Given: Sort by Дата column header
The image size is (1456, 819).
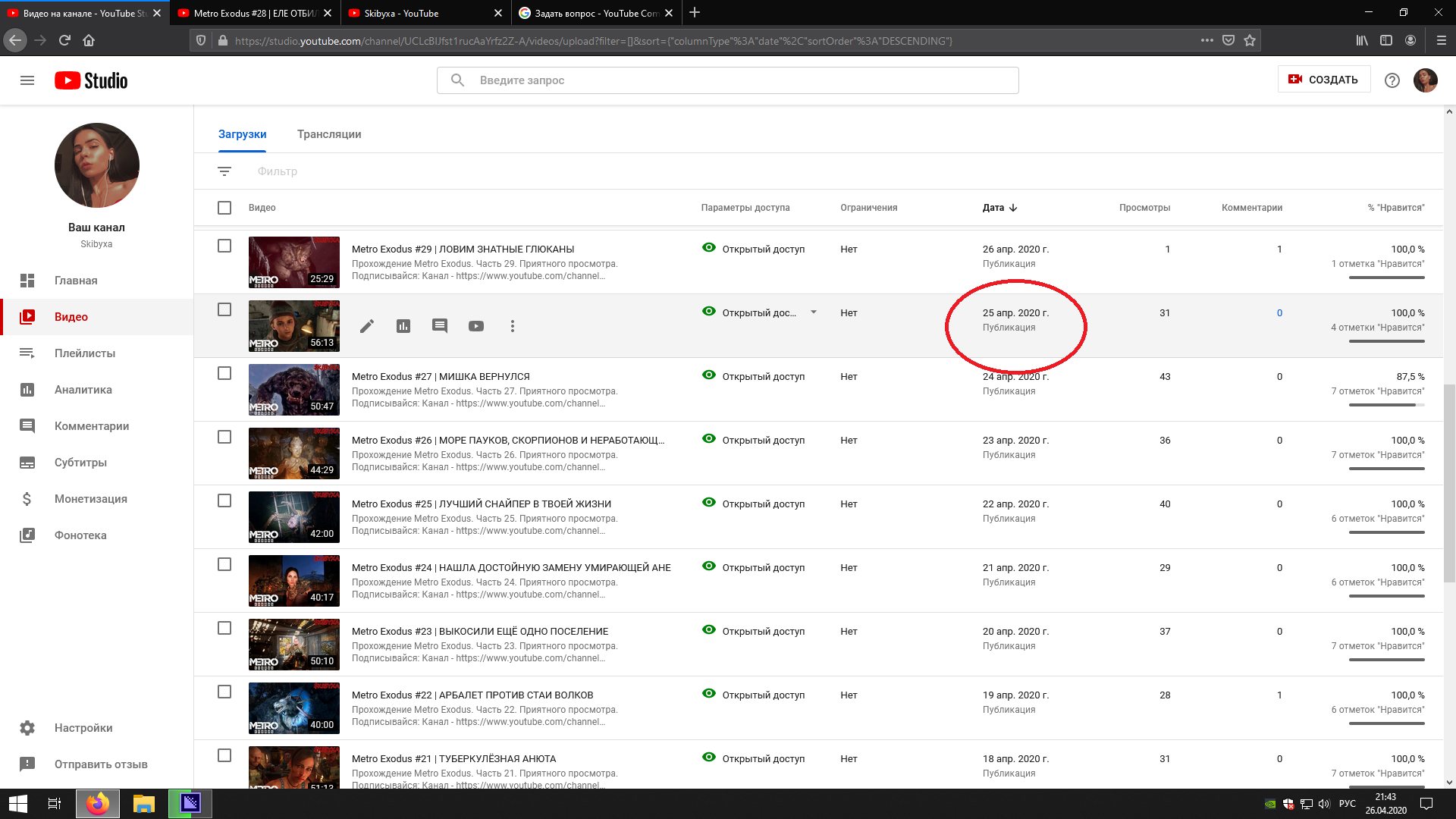Looking at the screenshot, I should point(999,208).
